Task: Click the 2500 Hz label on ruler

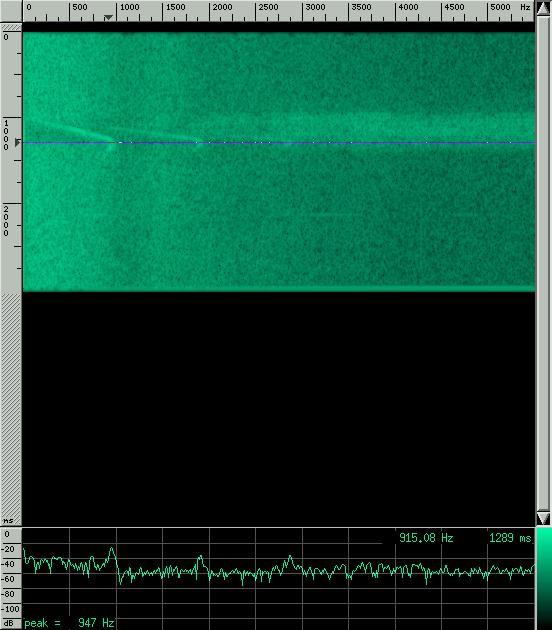Action: click(x=268, y=7)
